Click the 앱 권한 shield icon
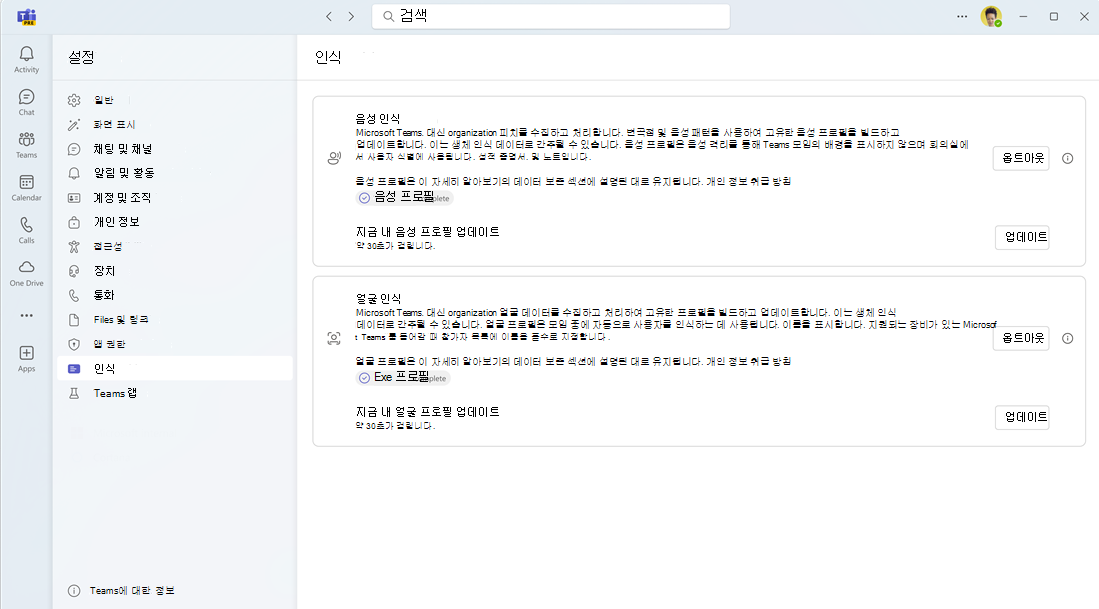 coord(74,344)
